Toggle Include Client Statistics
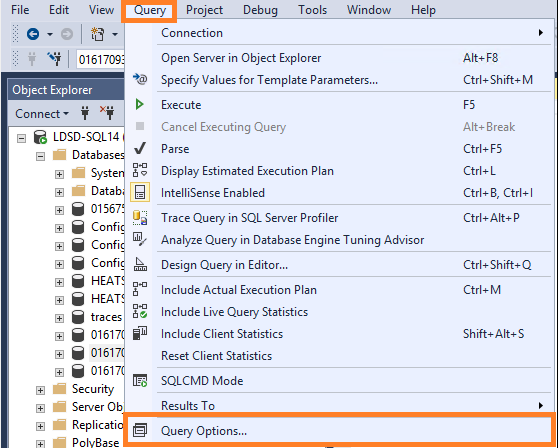This screenshot has width=558, height=448. [x=339, y=334]
